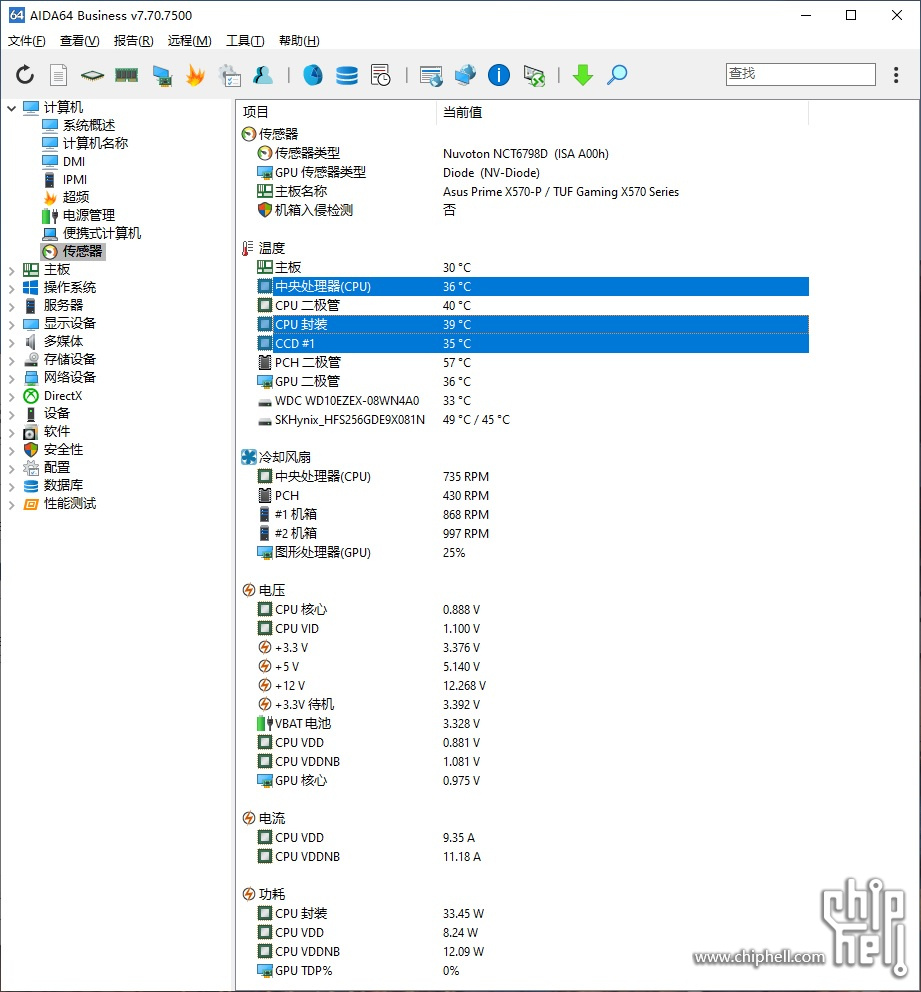Viewport: 921px width, 992px height.
Task: Open the 报告(R) menu
Action: 133,41
